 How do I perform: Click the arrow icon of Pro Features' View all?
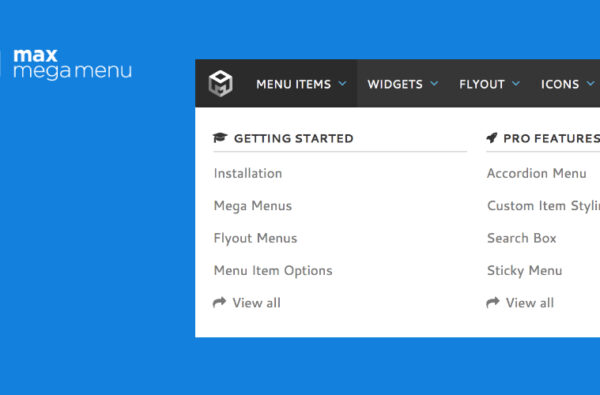[493, 302]
